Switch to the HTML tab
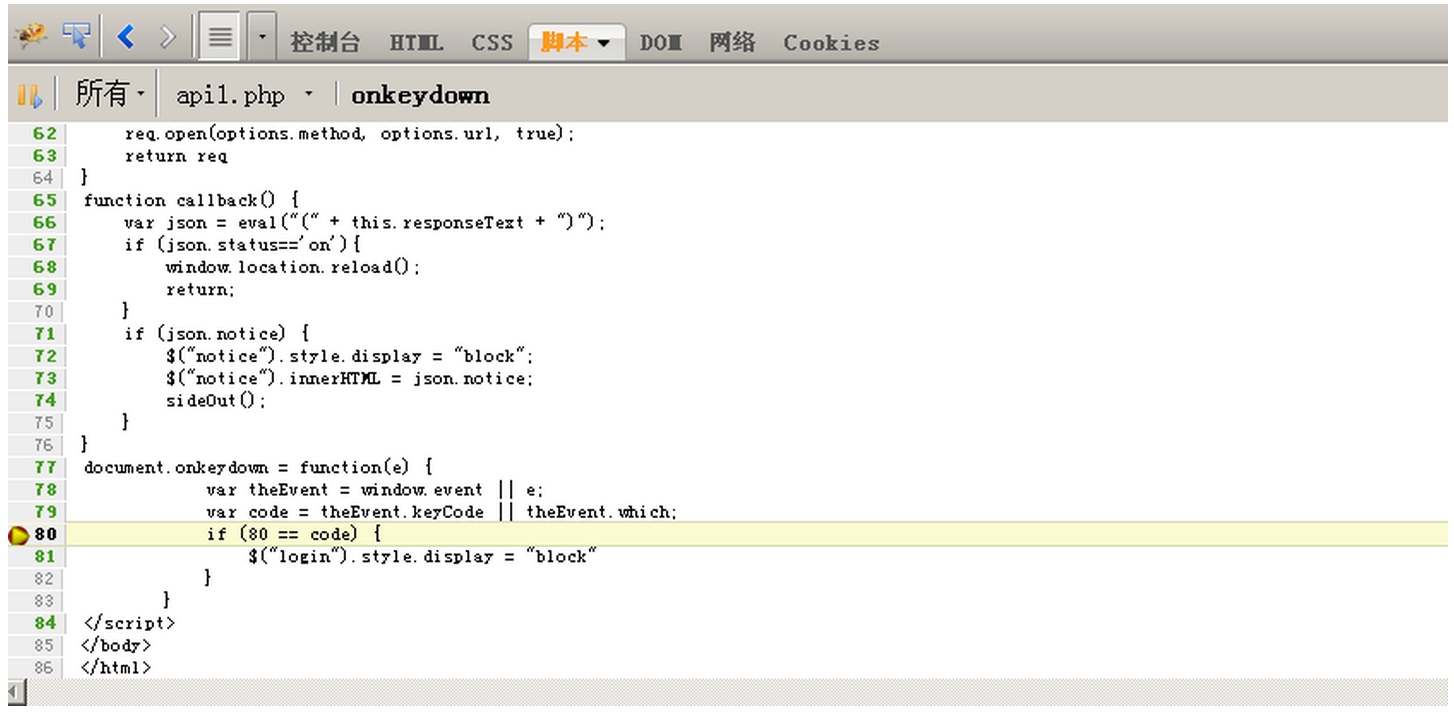Screen dimensions: 1454x712 416,43
